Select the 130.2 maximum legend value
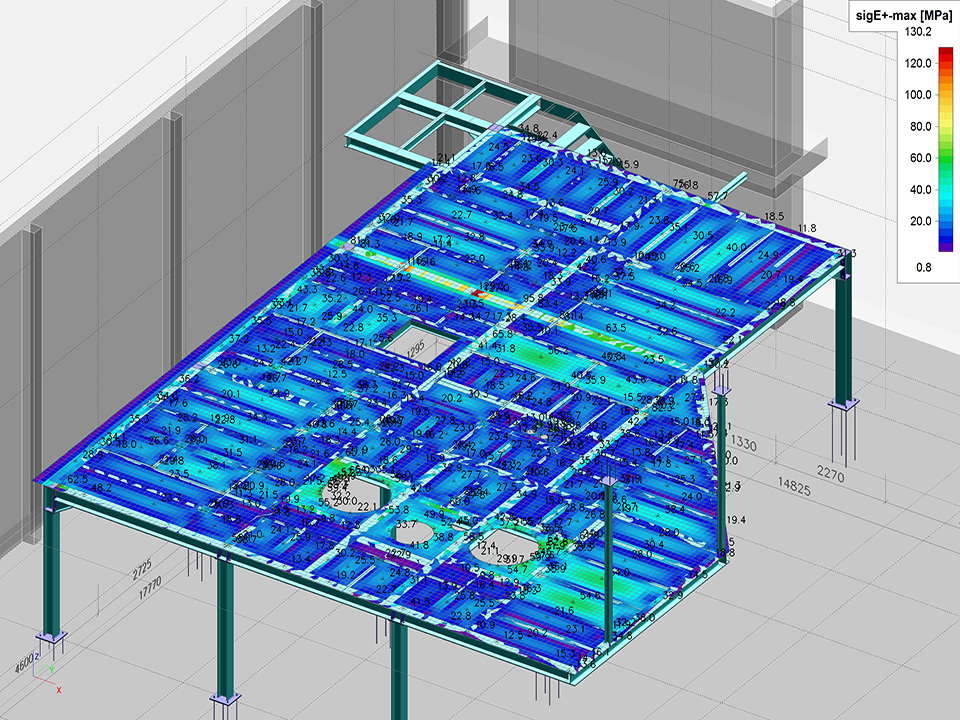Screen dimensions: 960x720 tap(918, 31)
